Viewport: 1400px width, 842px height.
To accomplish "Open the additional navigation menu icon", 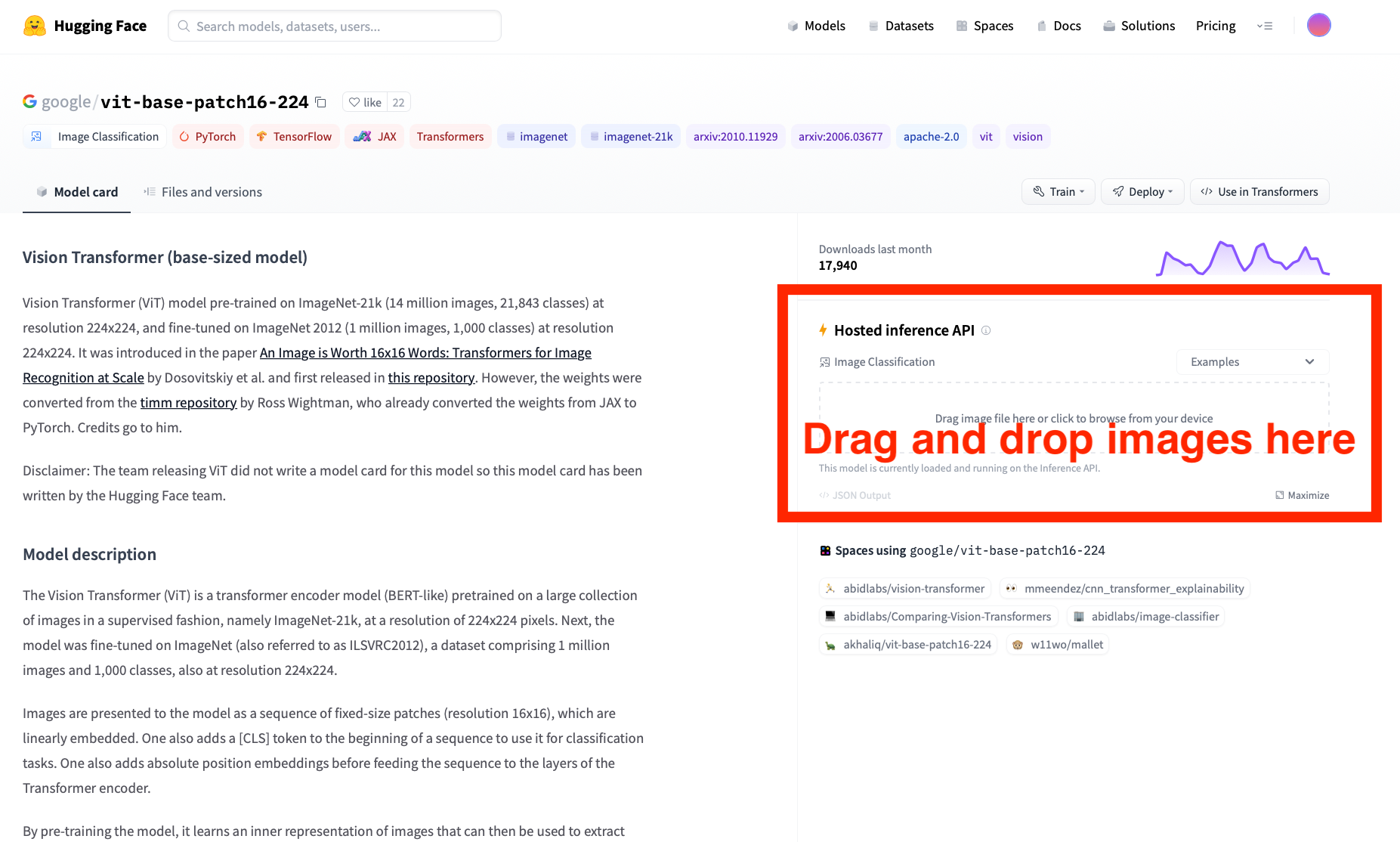I will pyautogui.click(x=1265, y=26).
